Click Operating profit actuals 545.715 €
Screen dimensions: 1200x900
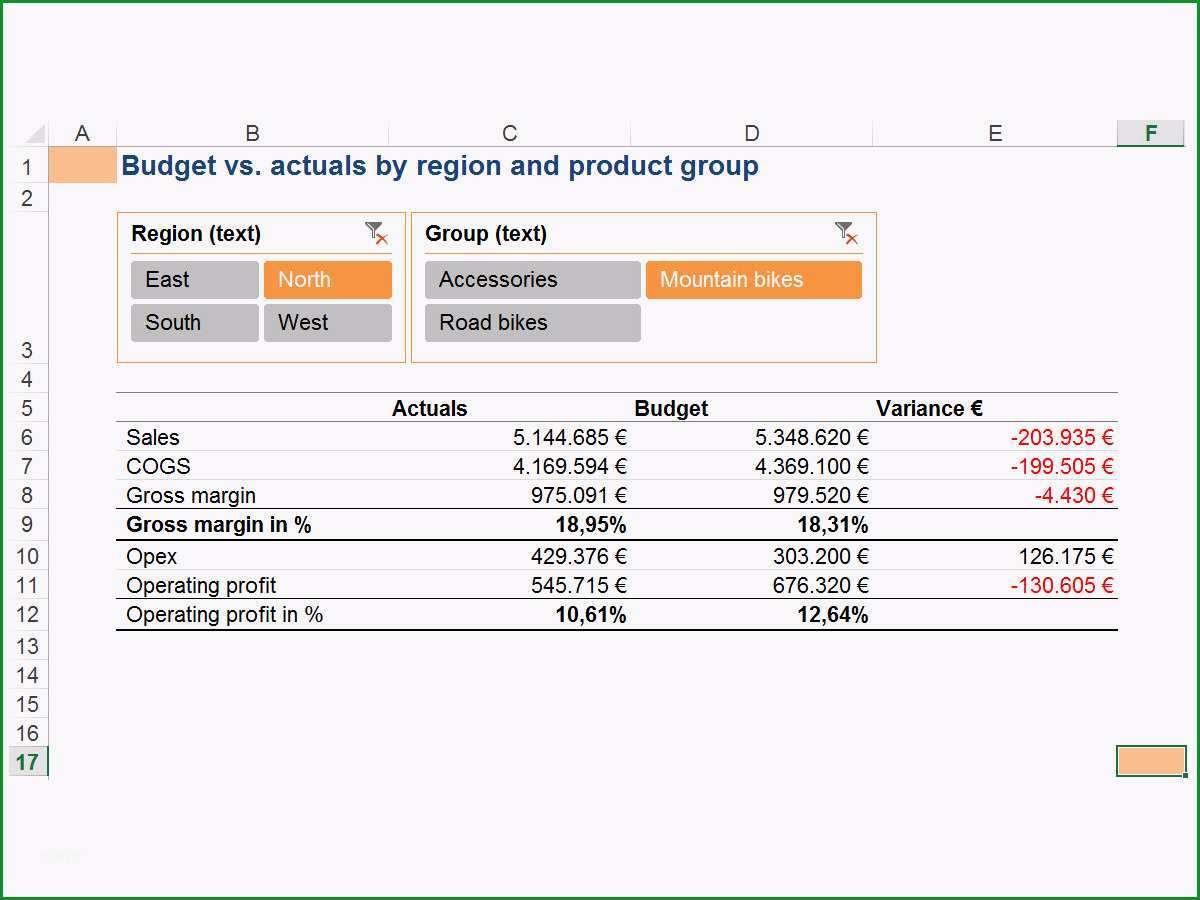[x=579, y=585]
